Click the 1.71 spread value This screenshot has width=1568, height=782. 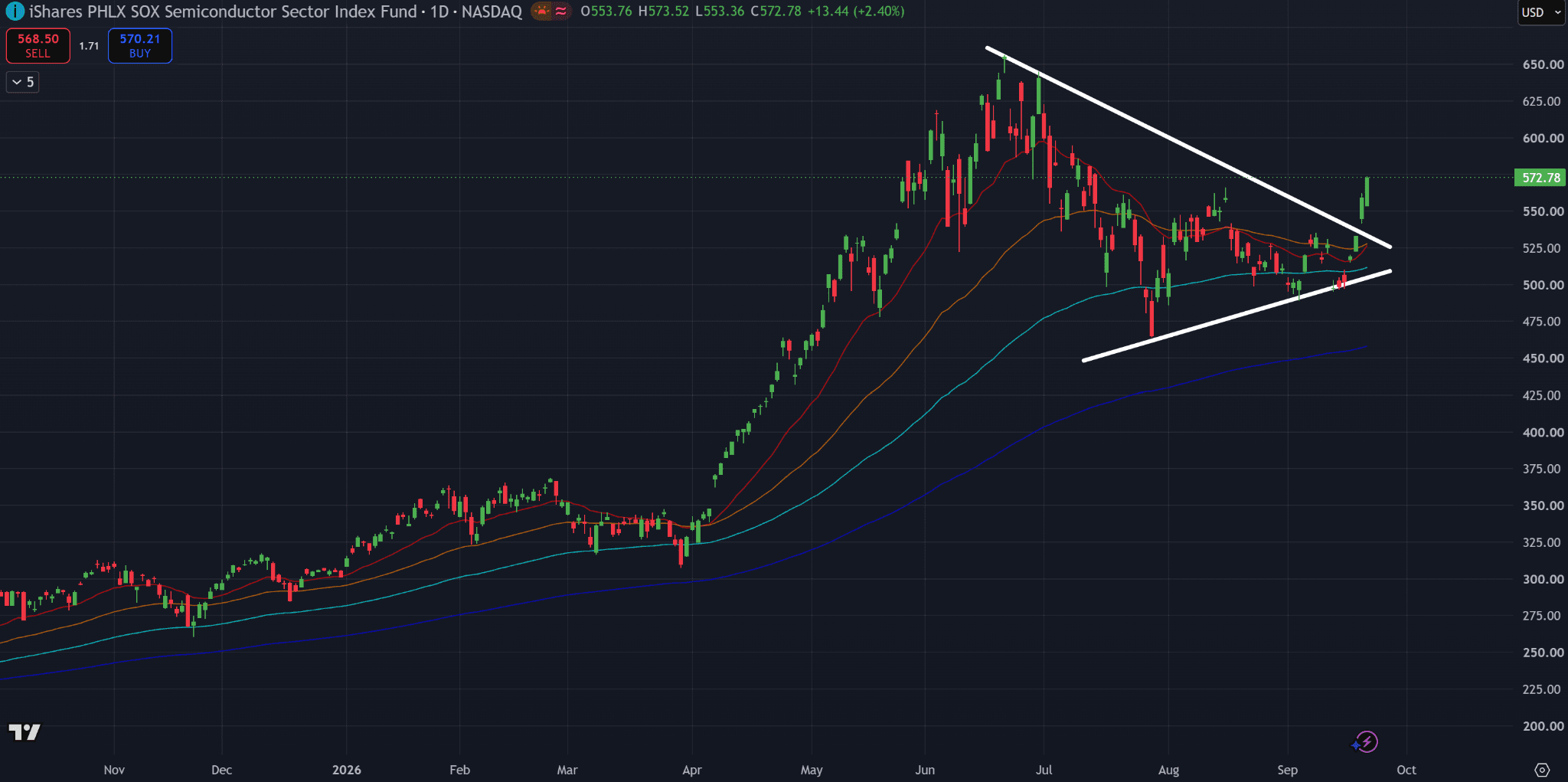(x=89, y=46)
